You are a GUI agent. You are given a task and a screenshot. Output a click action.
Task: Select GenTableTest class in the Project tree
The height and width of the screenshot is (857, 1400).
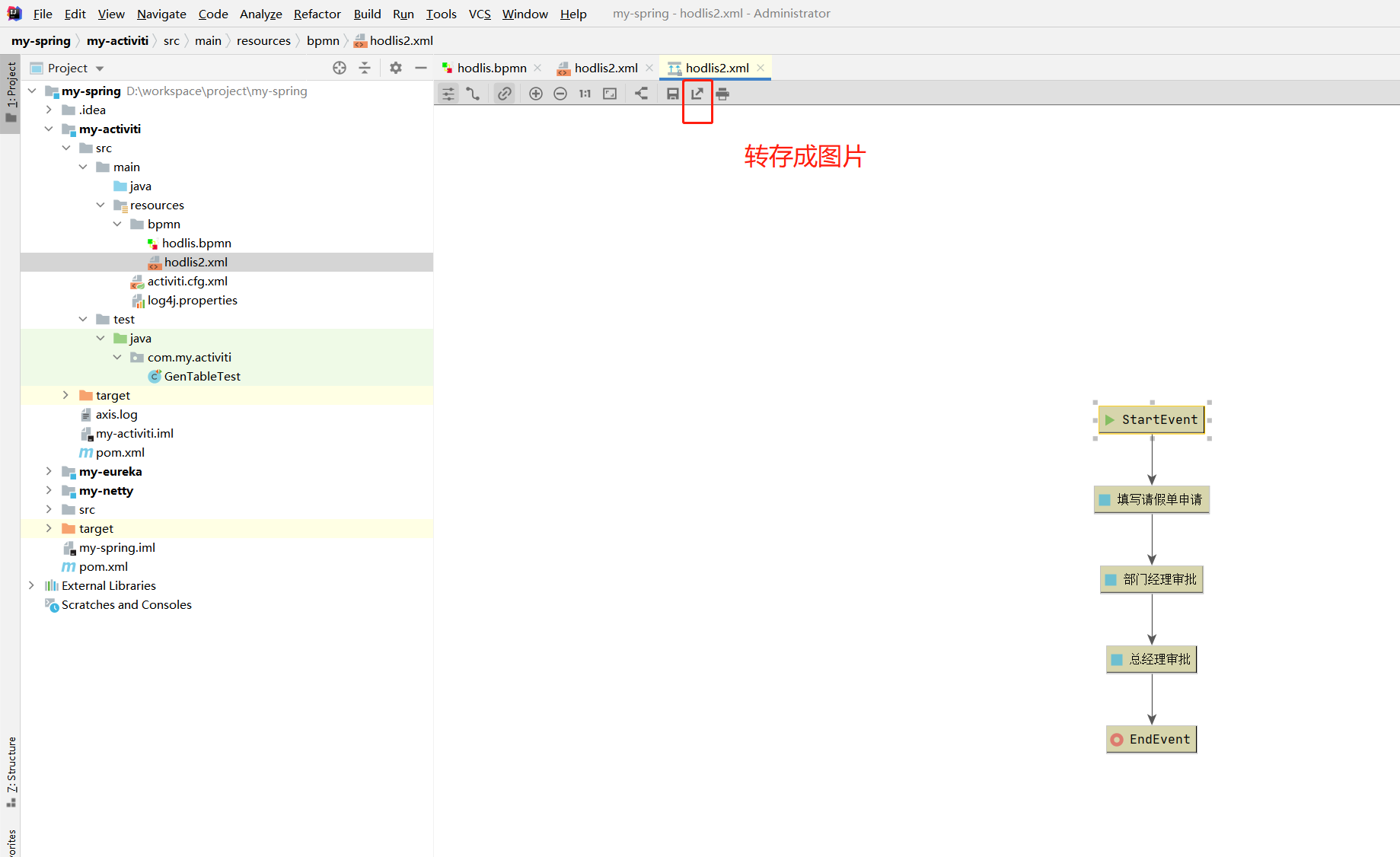point(202,376)
